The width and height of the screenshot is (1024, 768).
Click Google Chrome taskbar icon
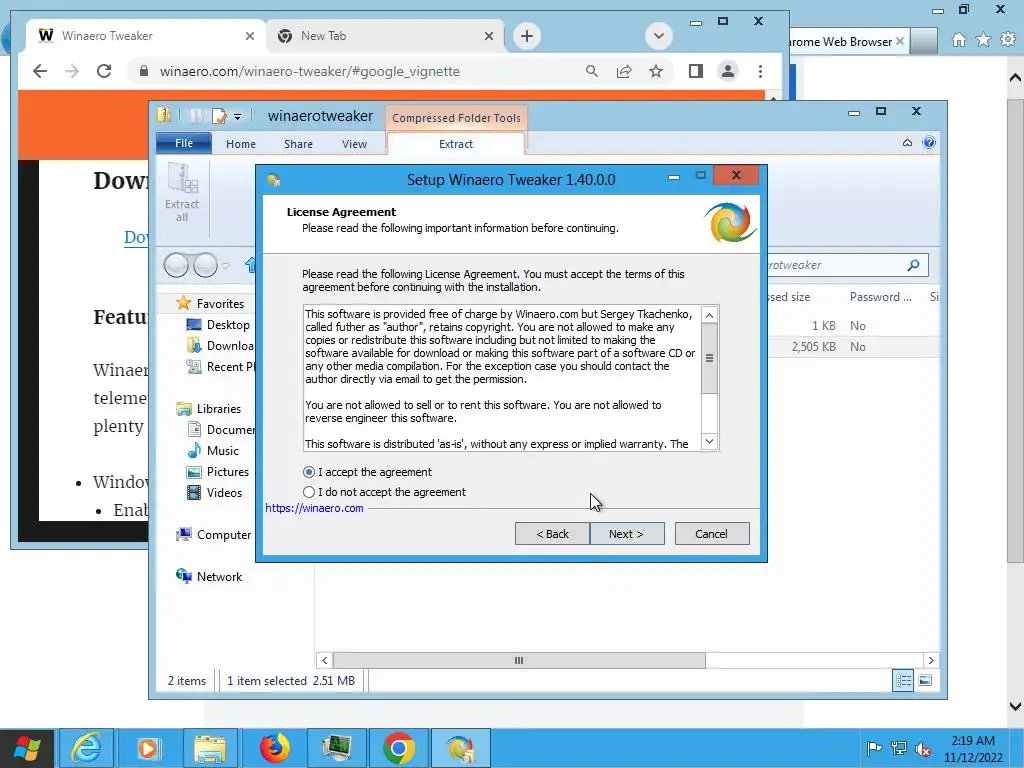(399, 748)
